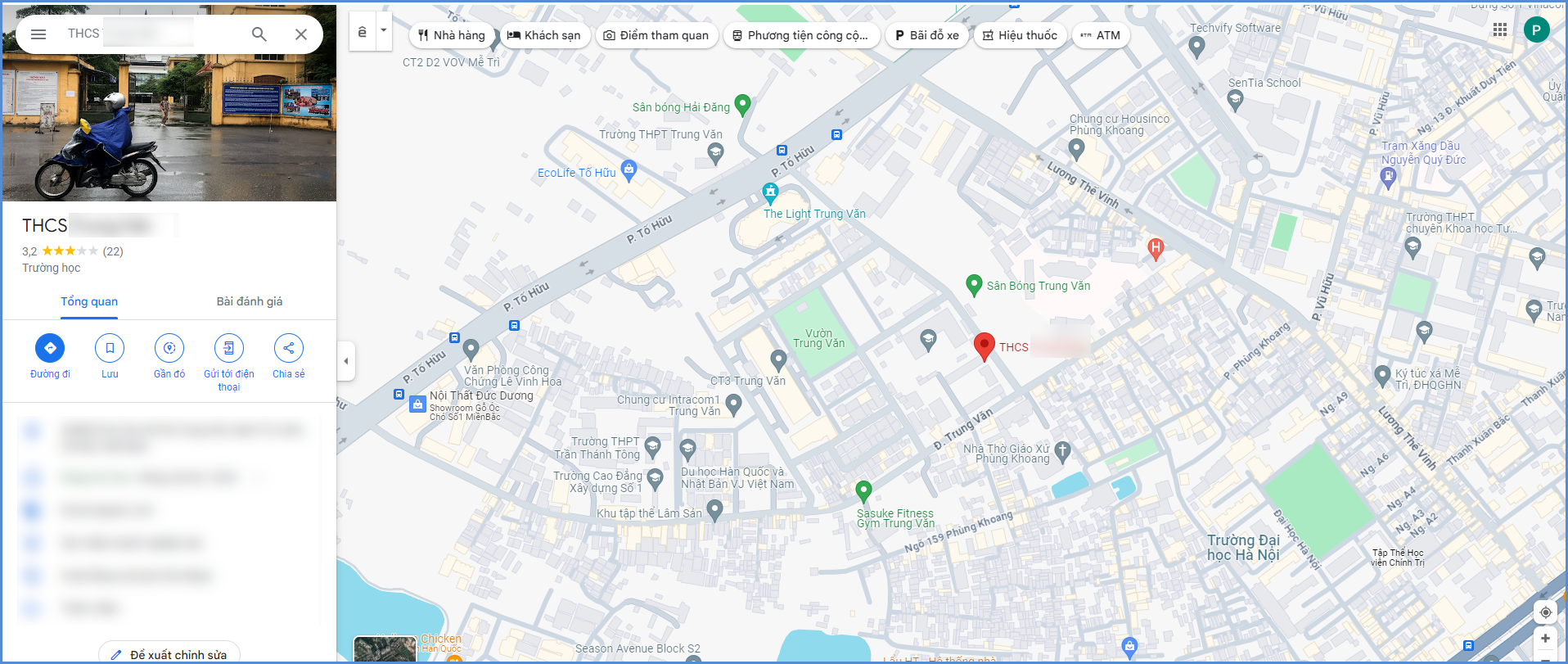This screenshot has width=1568, height=664.
Task: Click the Chia sẻ share icon
Action: click(289, 348)
